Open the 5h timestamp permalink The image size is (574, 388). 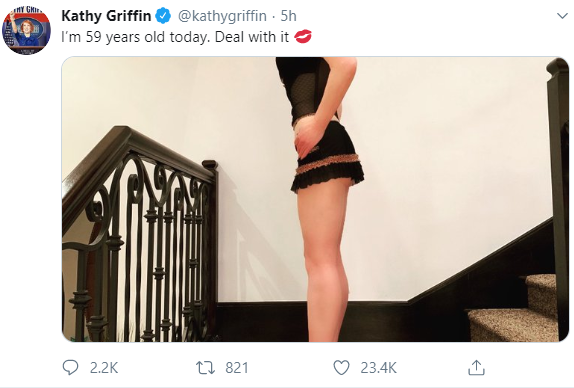(288, 16)
